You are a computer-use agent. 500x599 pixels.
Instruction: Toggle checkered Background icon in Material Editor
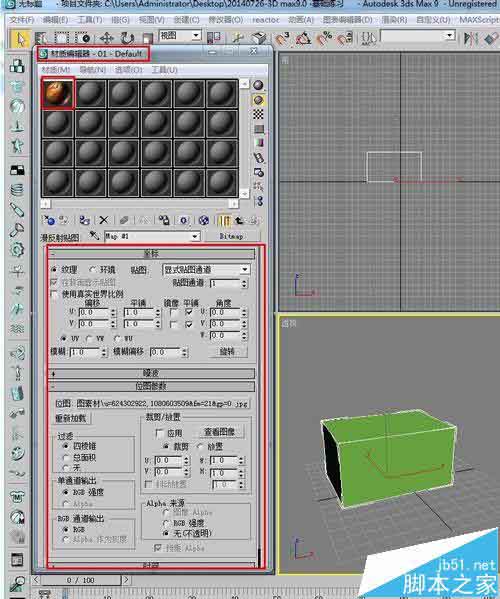pos(259,114)
